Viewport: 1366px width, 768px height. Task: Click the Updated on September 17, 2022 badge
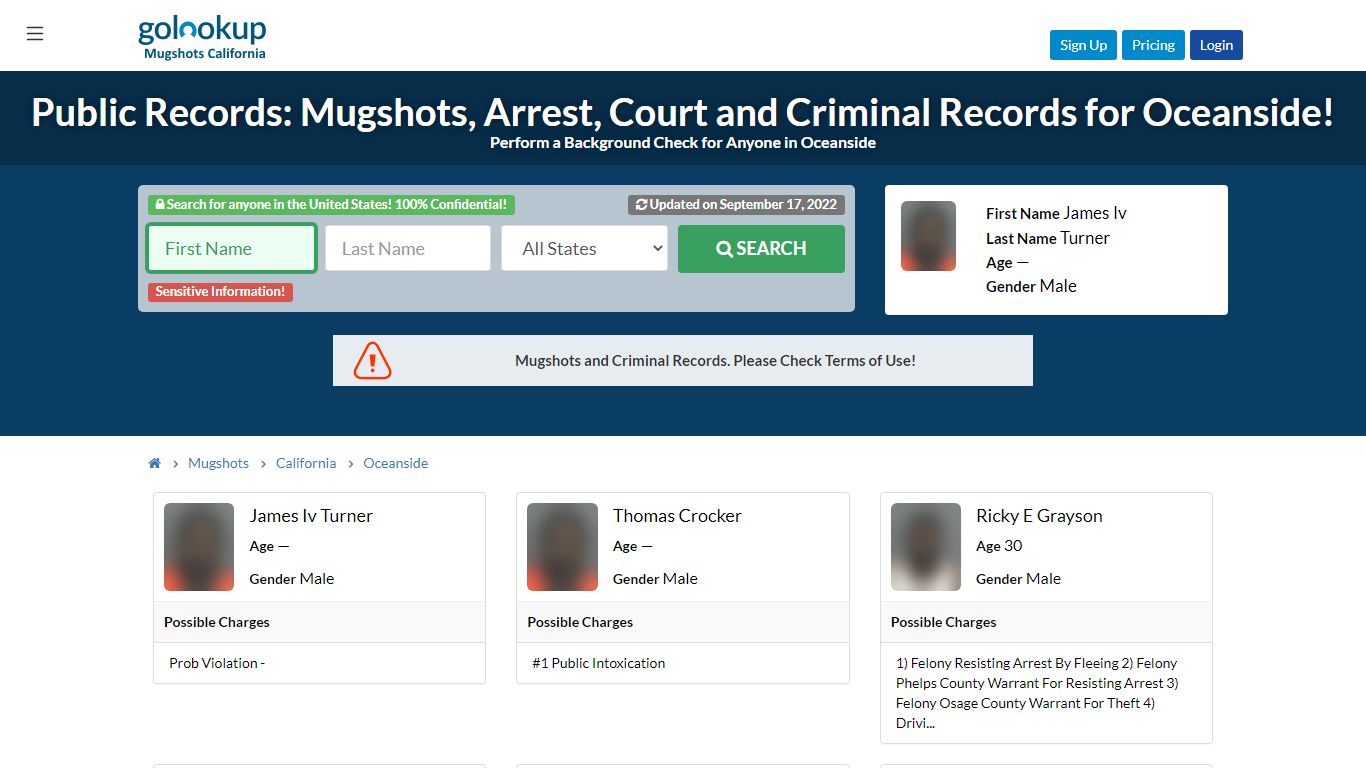click(736, 204)
